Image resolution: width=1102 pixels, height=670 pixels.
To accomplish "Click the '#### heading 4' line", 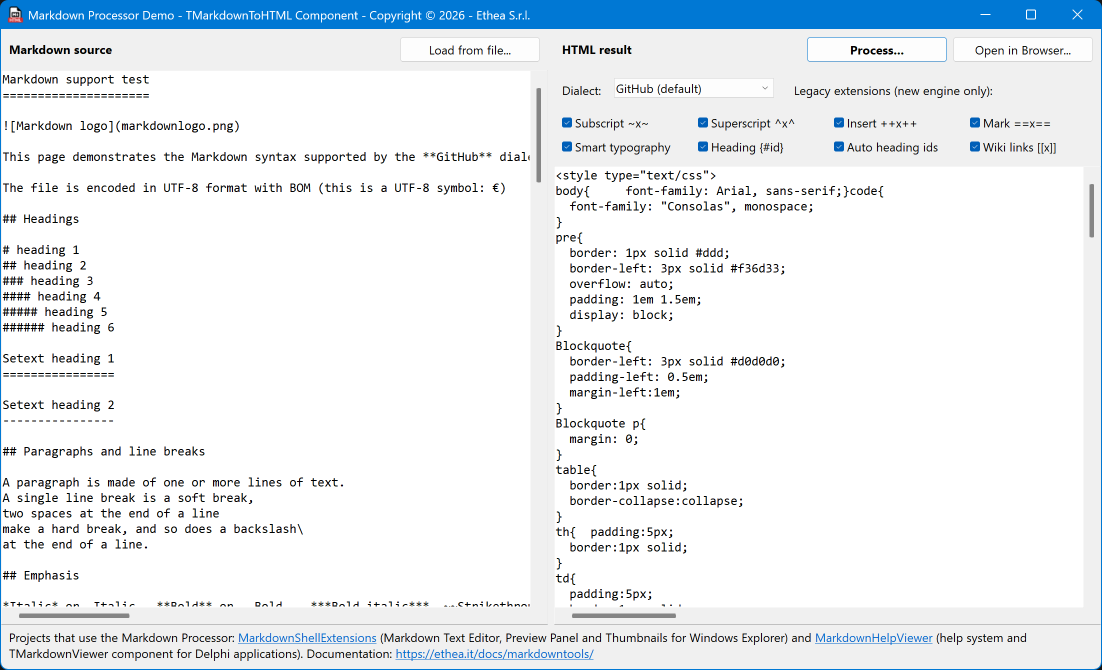I will (51, 296).
